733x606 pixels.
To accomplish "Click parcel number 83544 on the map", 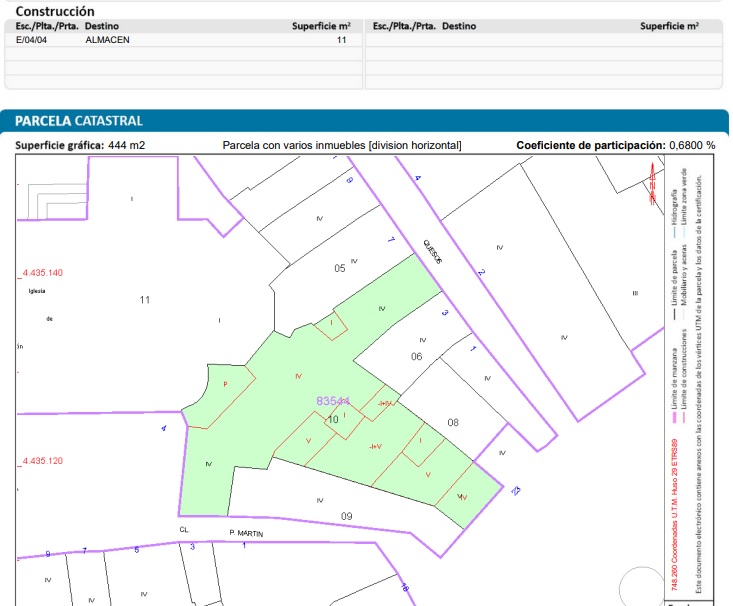I will (x=333, y=400).
